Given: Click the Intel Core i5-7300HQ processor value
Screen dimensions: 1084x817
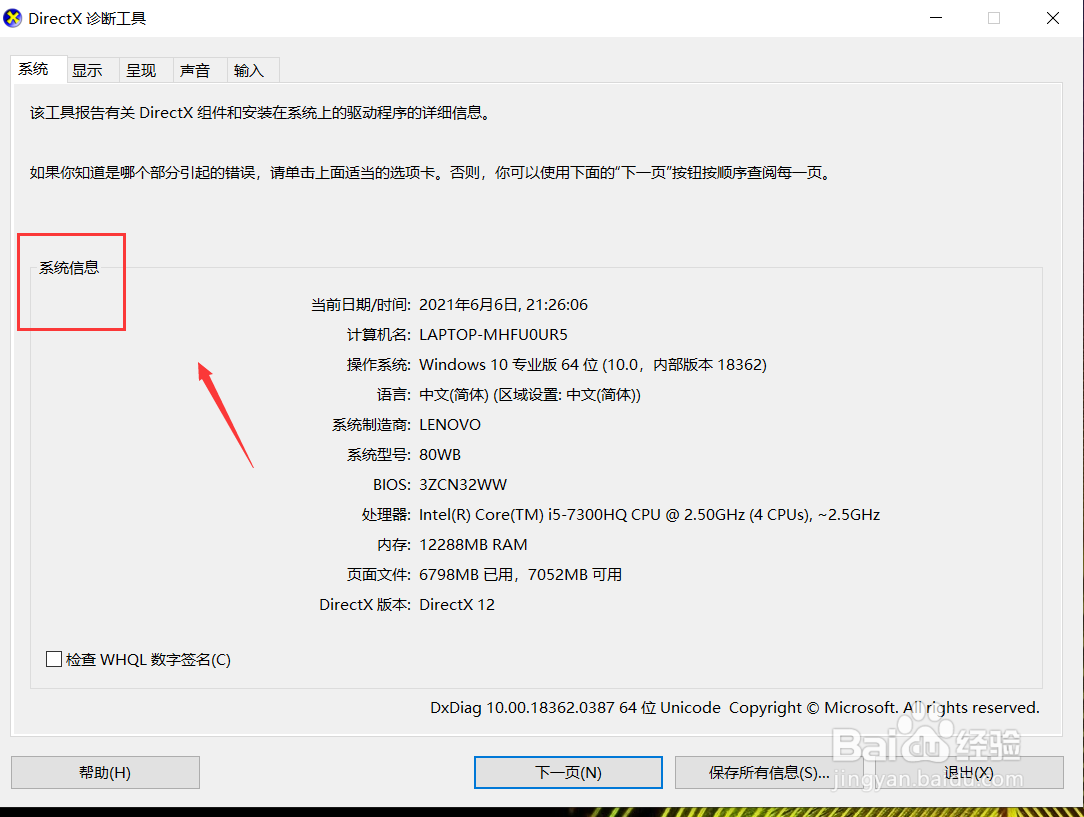Looking at the screenshot, I should (649, 514).
